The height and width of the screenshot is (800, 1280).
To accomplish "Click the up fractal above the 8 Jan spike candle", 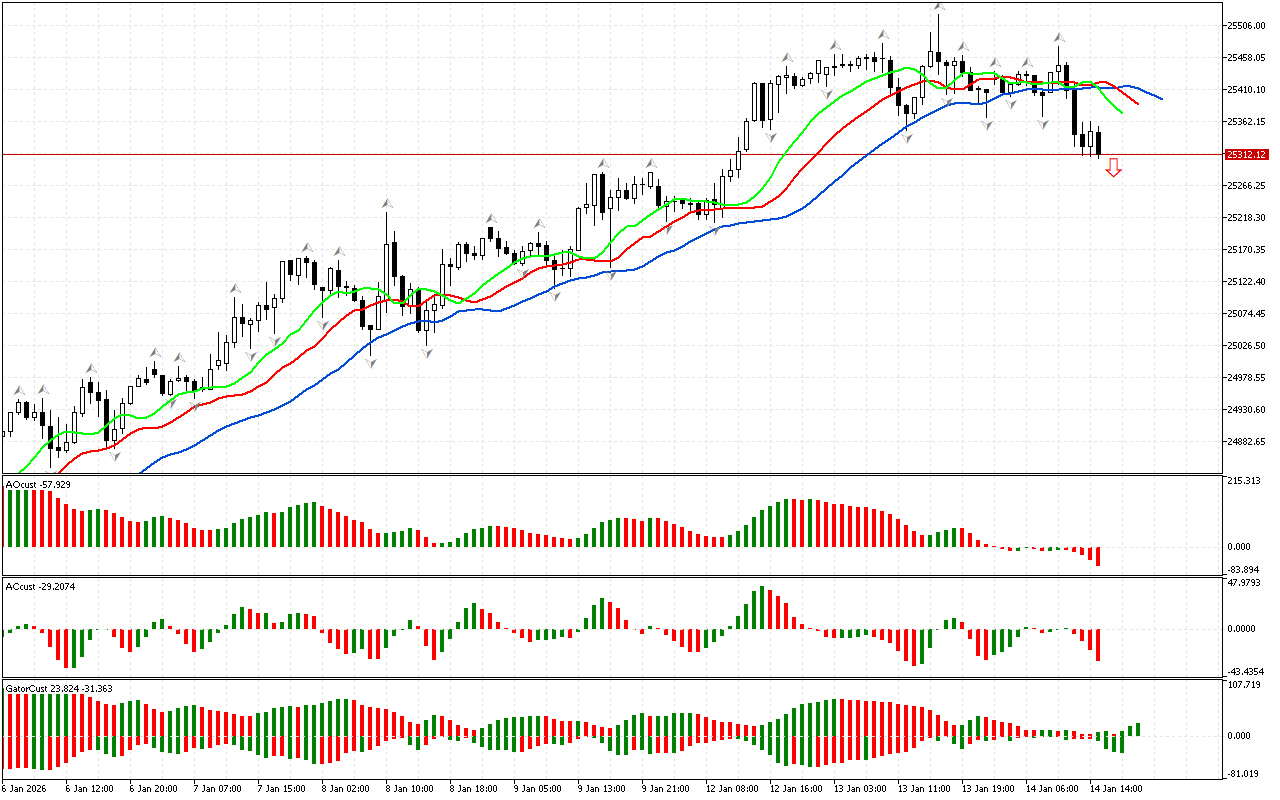I will pos(386,204).
